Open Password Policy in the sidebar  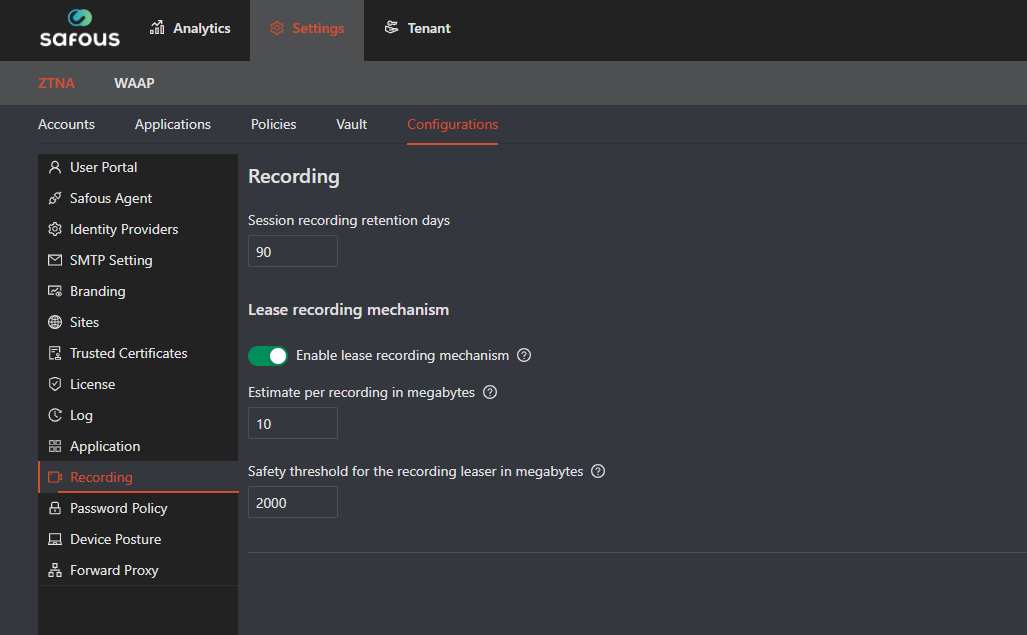coord(118,509)
